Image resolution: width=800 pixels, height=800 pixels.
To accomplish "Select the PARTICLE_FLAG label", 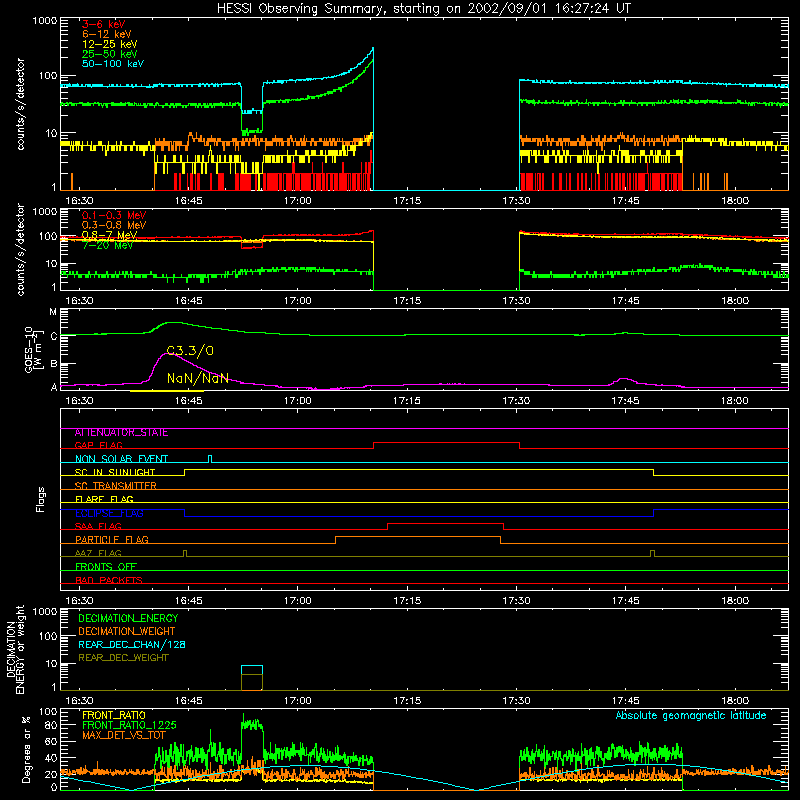I will click(112, 540).
